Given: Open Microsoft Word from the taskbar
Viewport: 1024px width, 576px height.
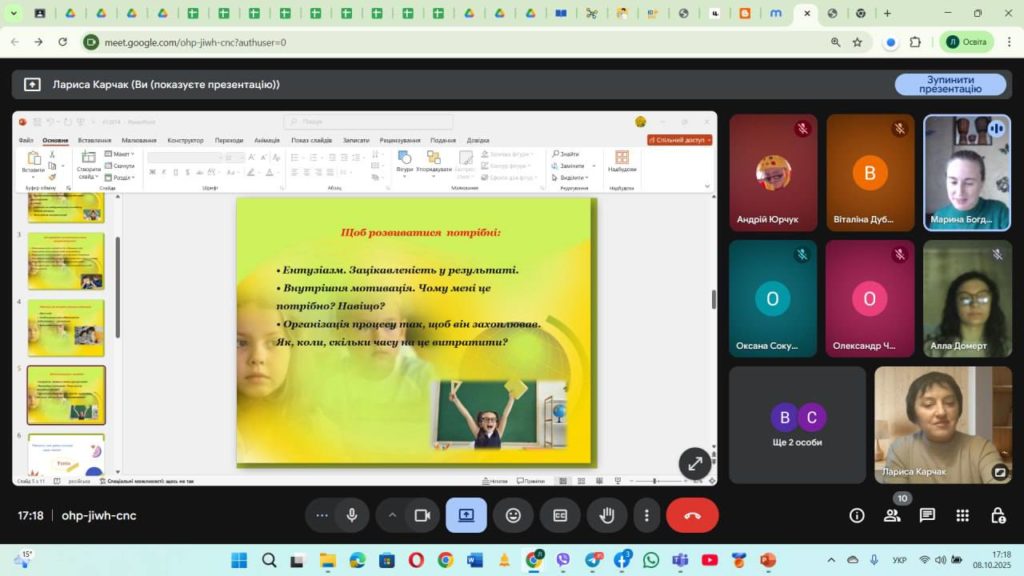Looking at the screenshot, I should [x=474, y=560].
